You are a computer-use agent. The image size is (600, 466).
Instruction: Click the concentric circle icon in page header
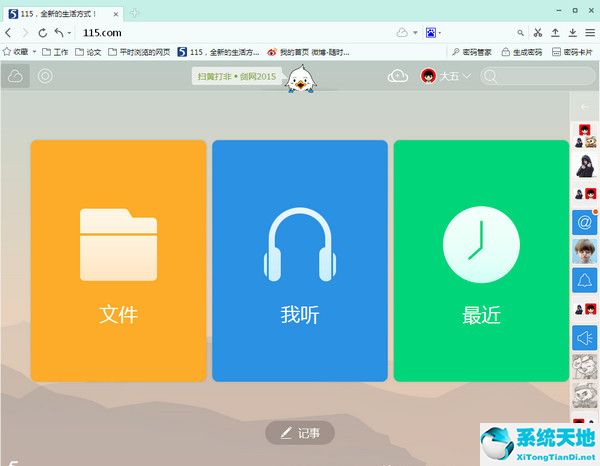(x=45, y=76)
